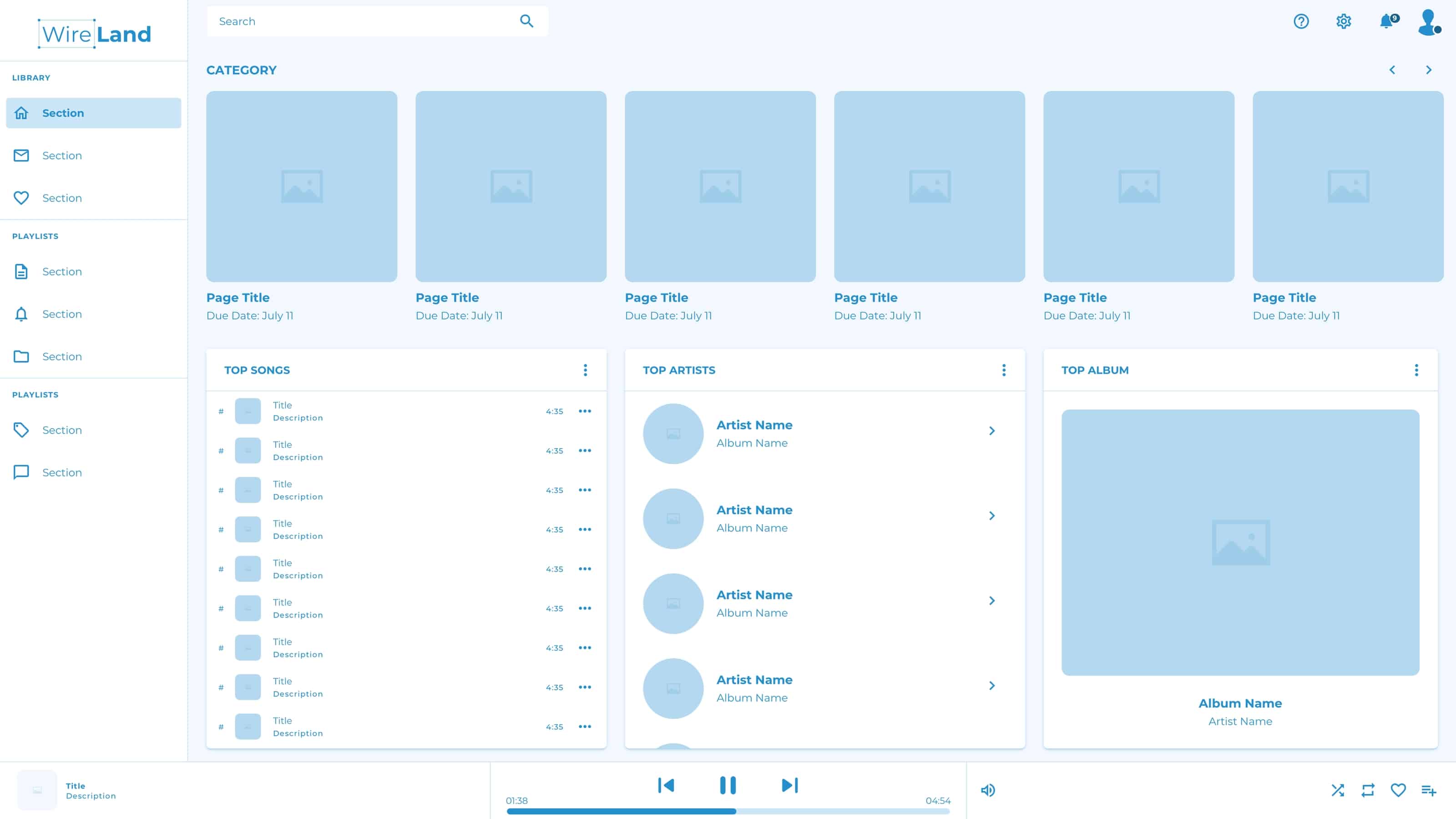Enable shuffle in the player bar
The height and width of the screenshot is (819, 1456).
1338,789
